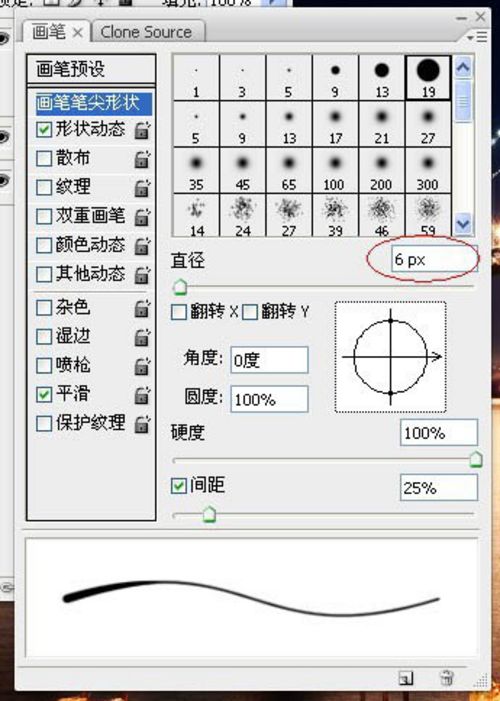Toggle lock icon for 保护纹理
Image resolution: width=500 pixels, height=701 pixels.
click(142, 424)
